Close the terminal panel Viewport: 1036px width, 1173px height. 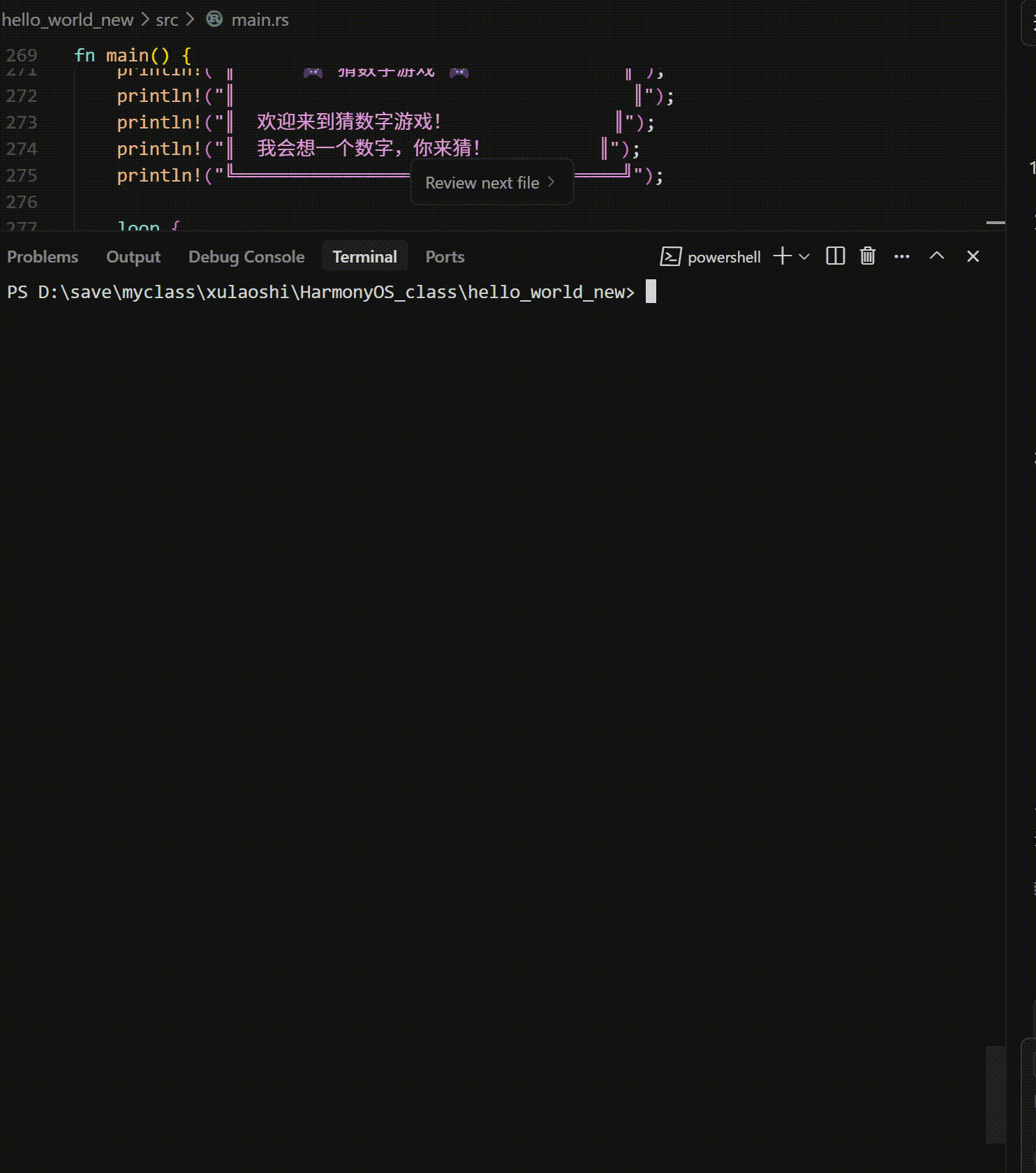pyautogui.click(x=973, y=256)
